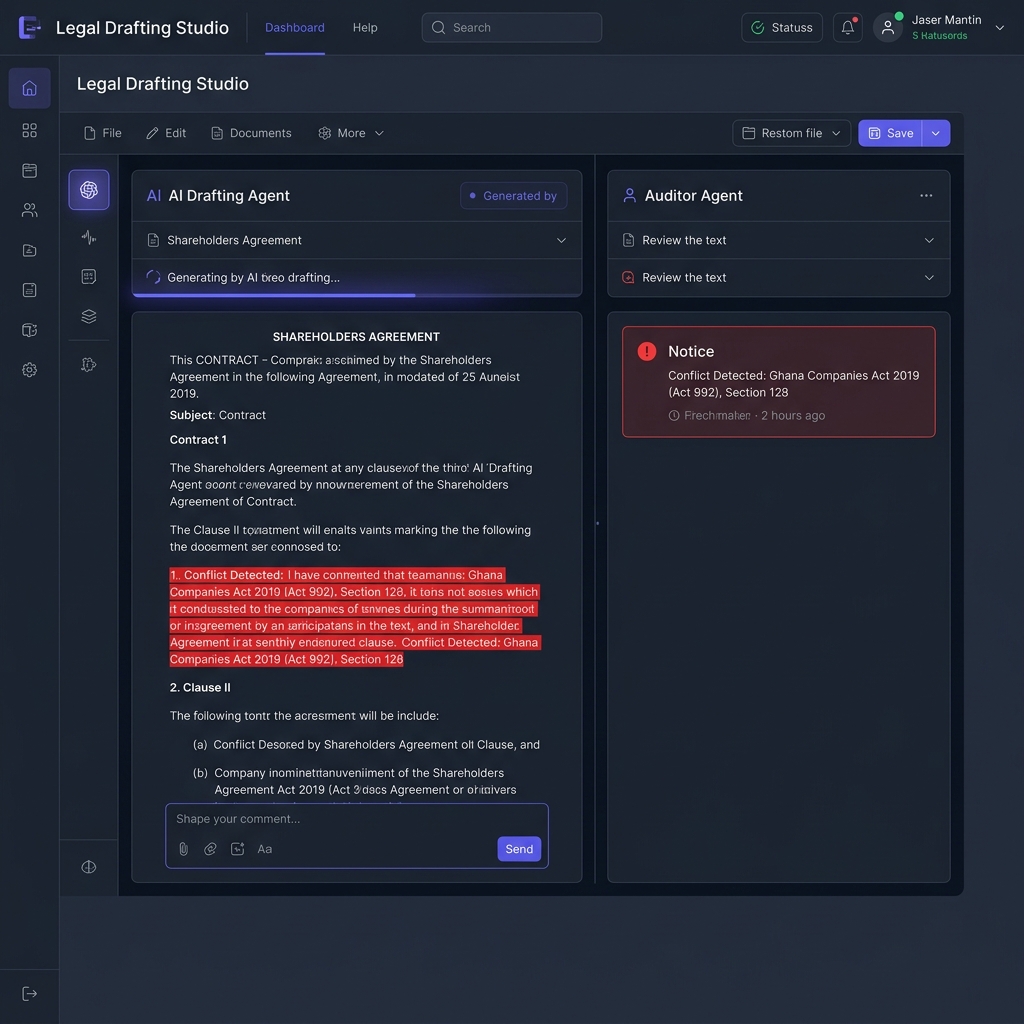Viewport: 1024px width, 1024px height.
Task: Toggle the Aa text formatting option
Action: tap(265, 849)
